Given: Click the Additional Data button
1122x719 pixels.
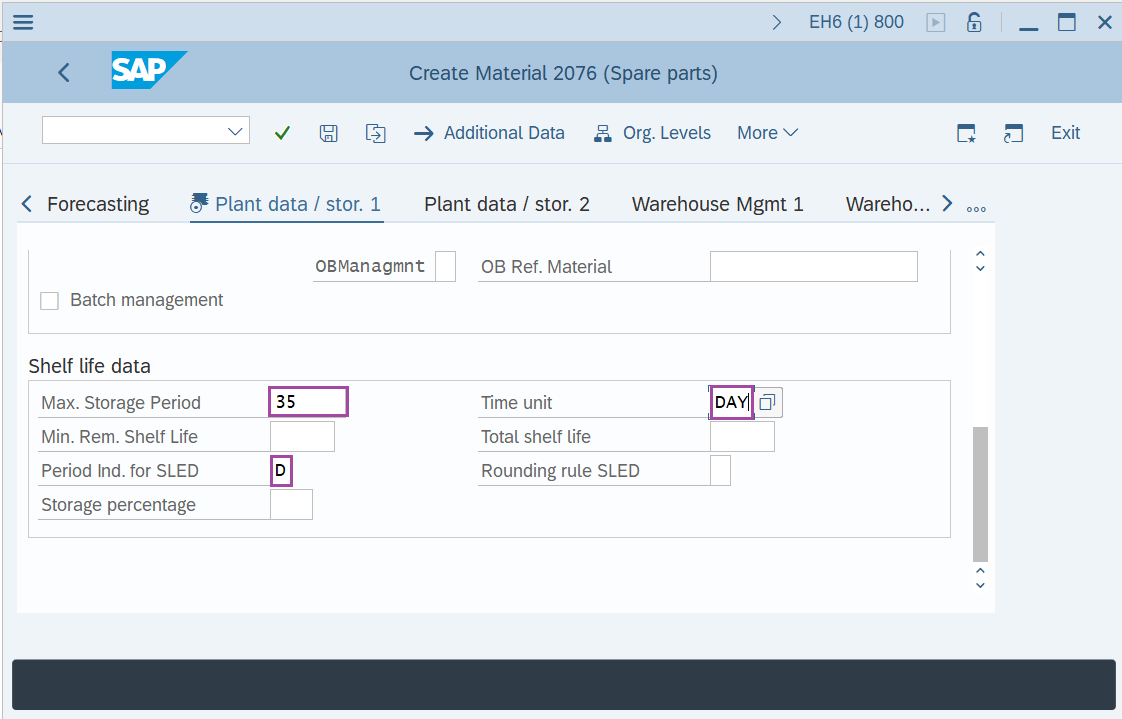Looking at the screenshot, I should [x=489, y=133].
